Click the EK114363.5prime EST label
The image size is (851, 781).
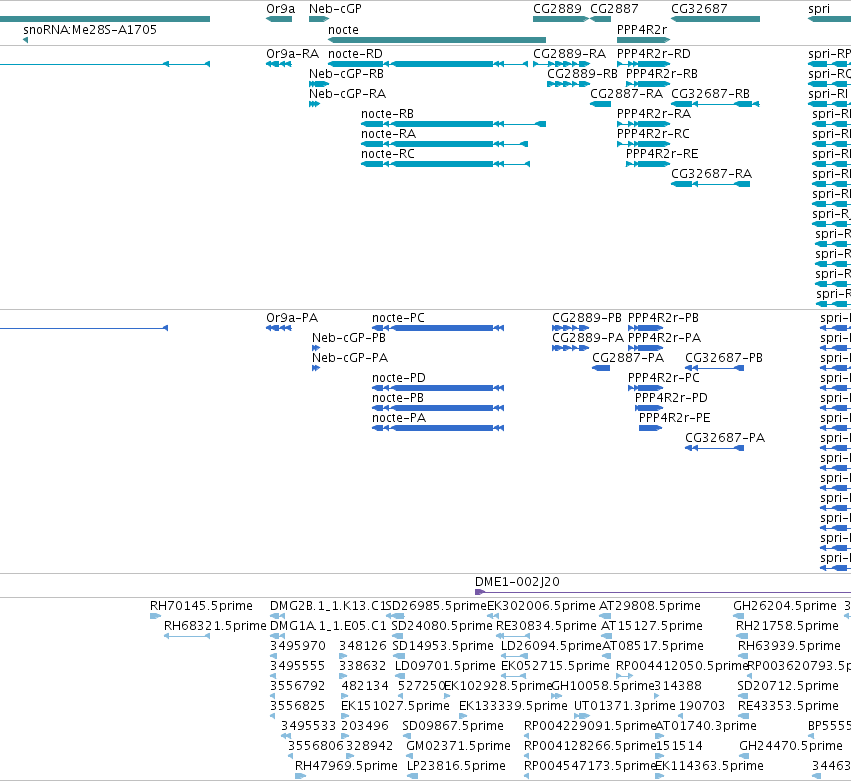[x=709, y=766]
